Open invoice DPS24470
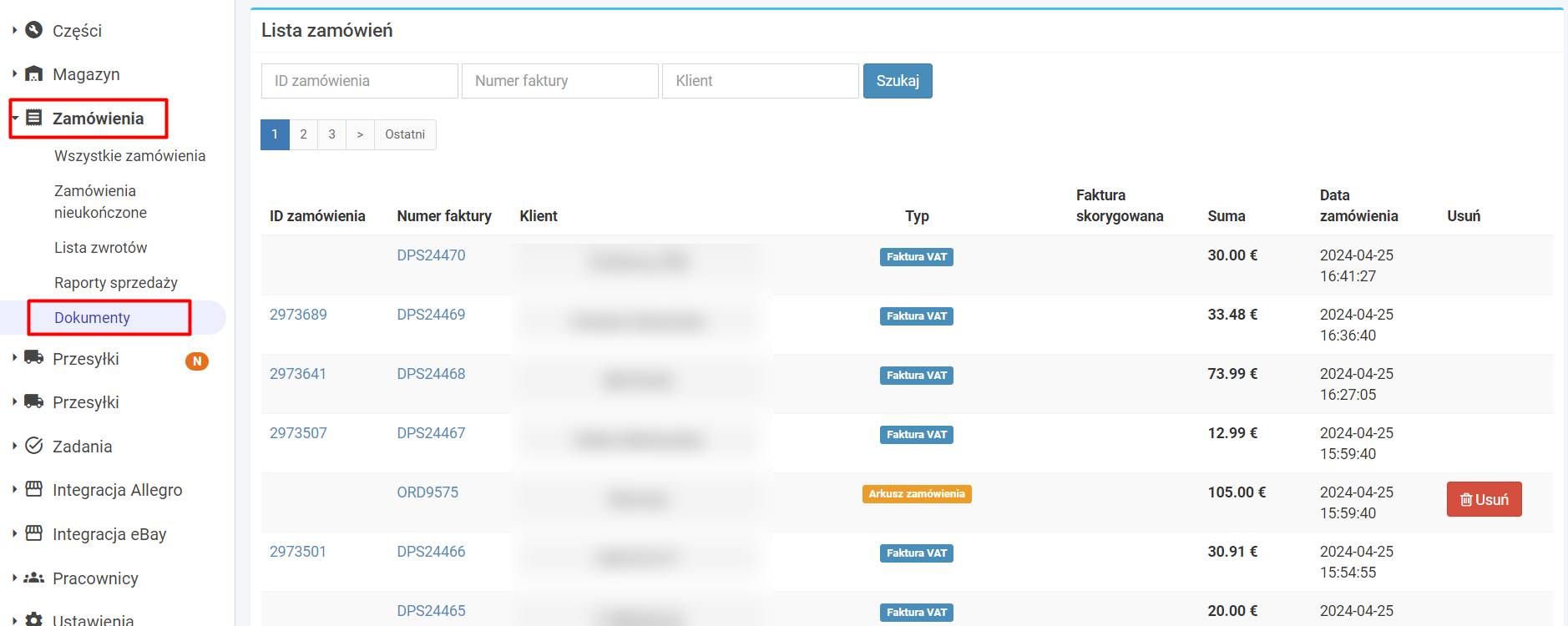 (431, 255)
